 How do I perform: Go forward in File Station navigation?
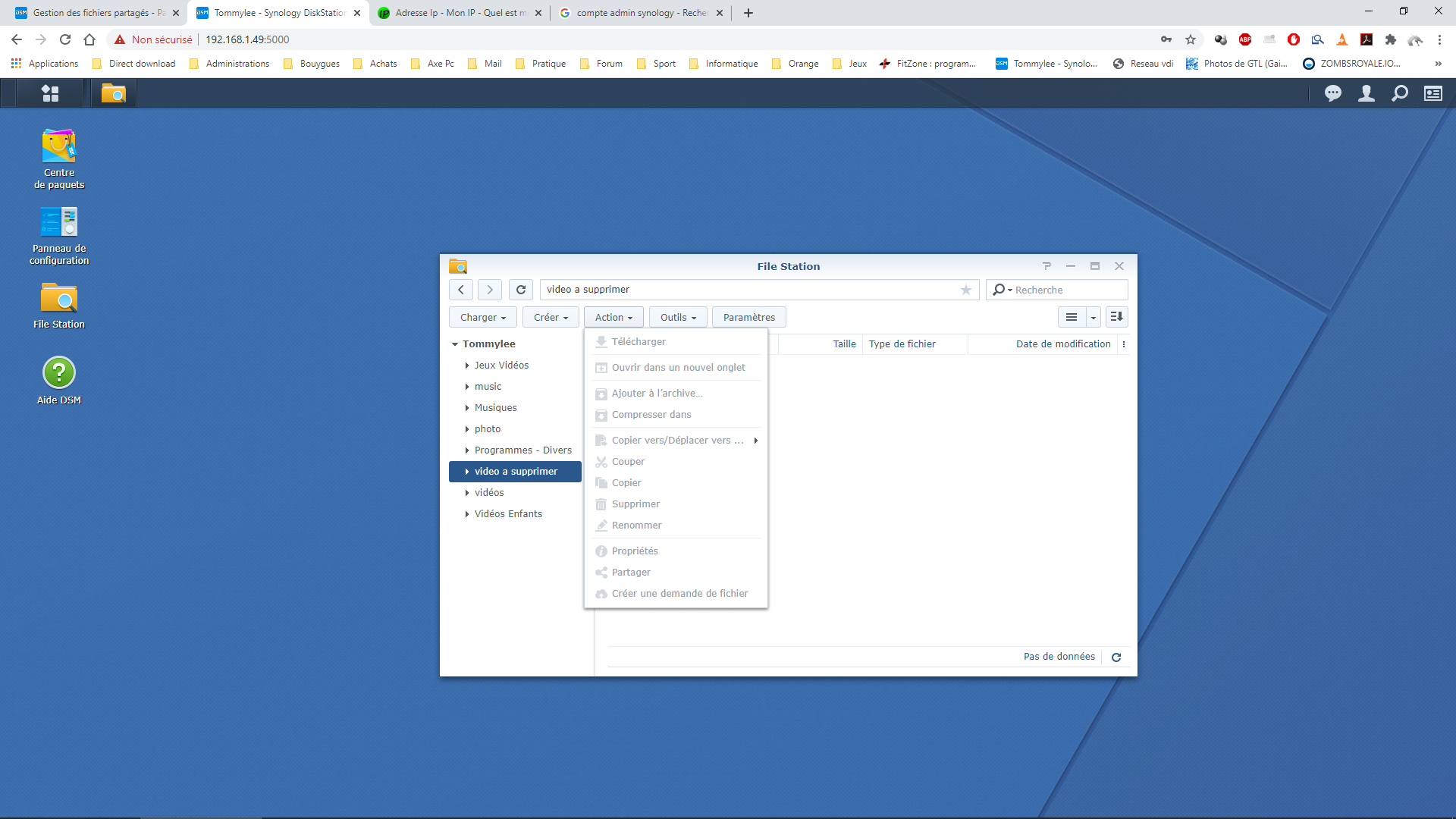(x=490, y=290)
